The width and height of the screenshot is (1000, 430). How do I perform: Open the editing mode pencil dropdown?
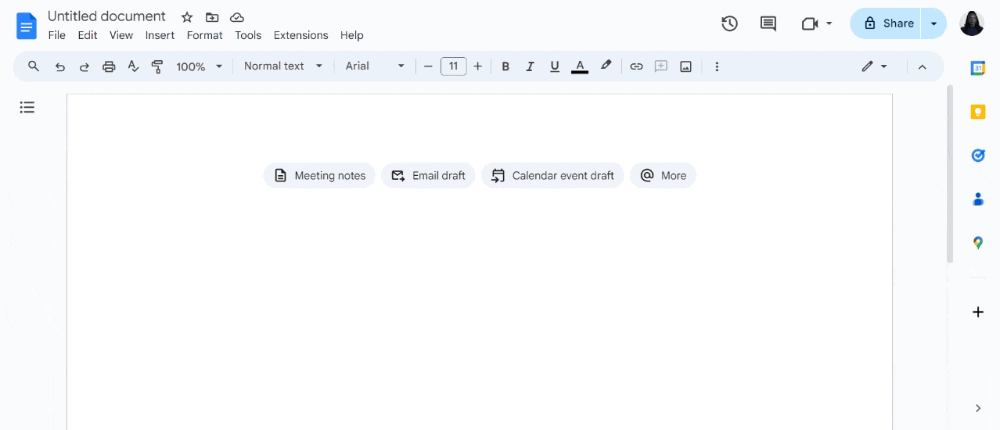874,66
